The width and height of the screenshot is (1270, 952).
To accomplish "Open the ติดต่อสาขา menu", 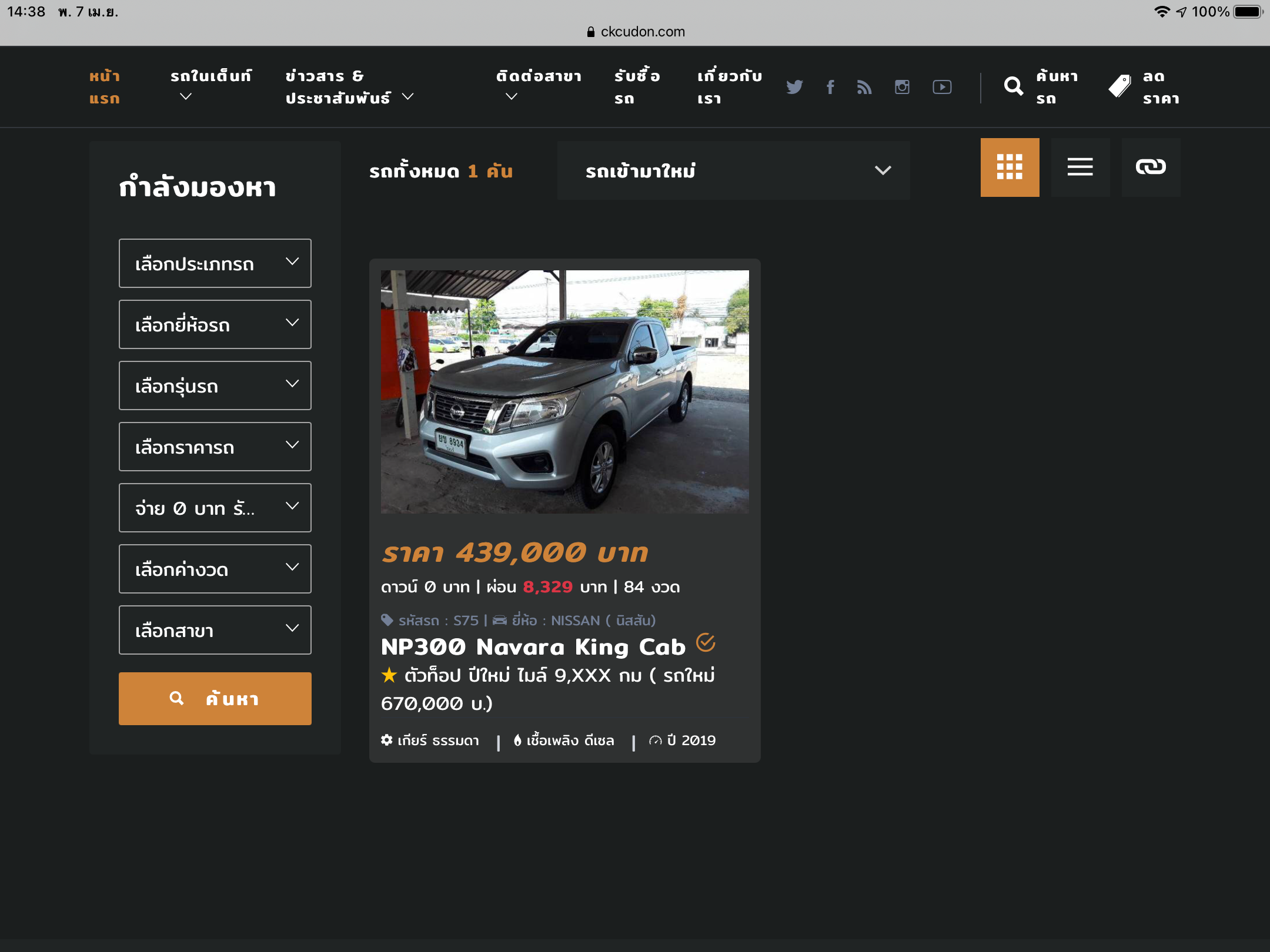I will click(538, 76).
